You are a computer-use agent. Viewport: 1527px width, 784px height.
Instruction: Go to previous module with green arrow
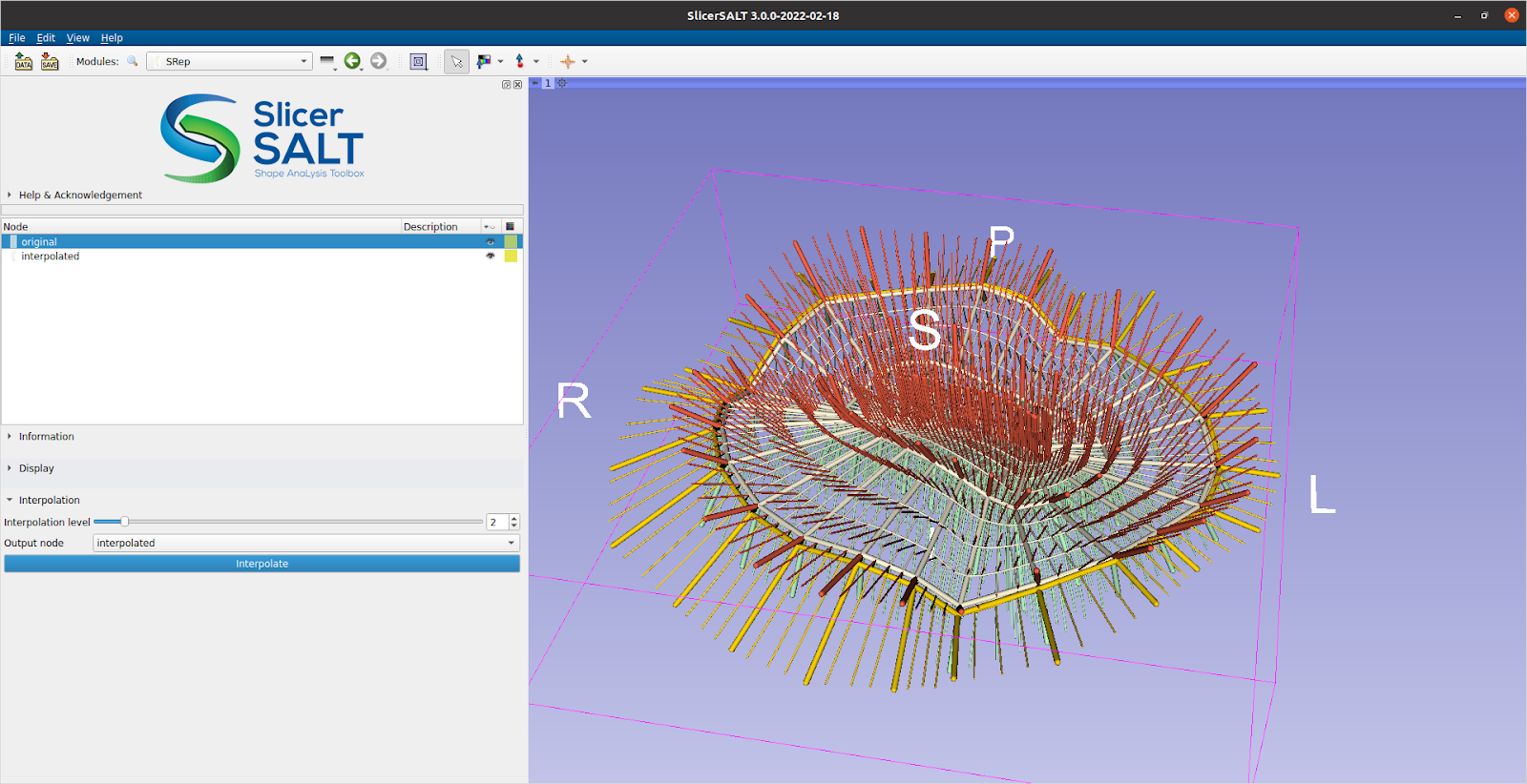(x=352, y=61)
